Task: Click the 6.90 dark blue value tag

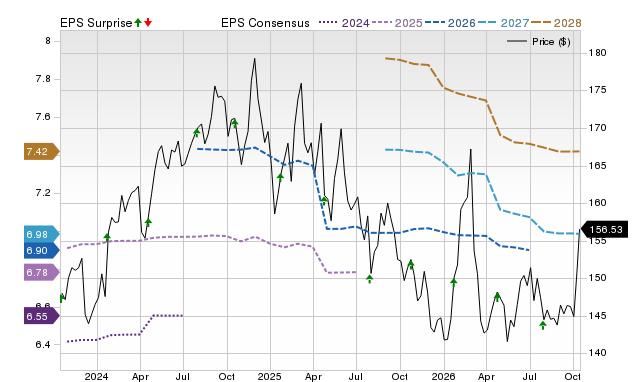Action: click(x=41, y=251)
